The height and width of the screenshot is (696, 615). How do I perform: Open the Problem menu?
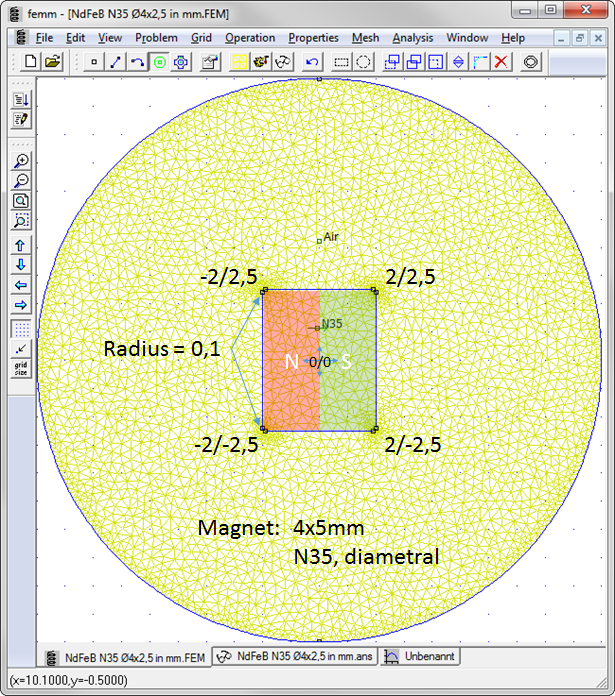click(156, 38)
